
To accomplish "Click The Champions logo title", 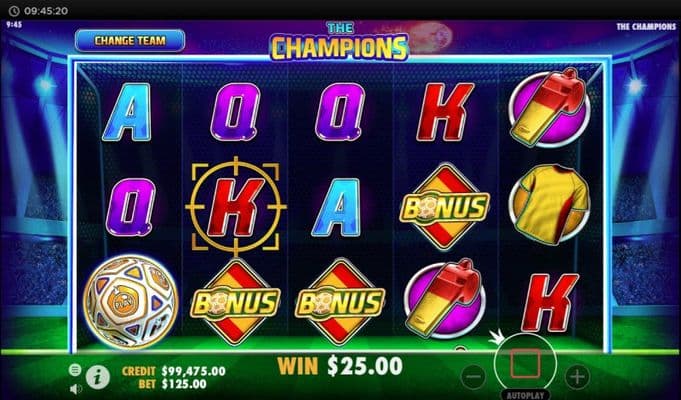I will [x=340, y=41].
